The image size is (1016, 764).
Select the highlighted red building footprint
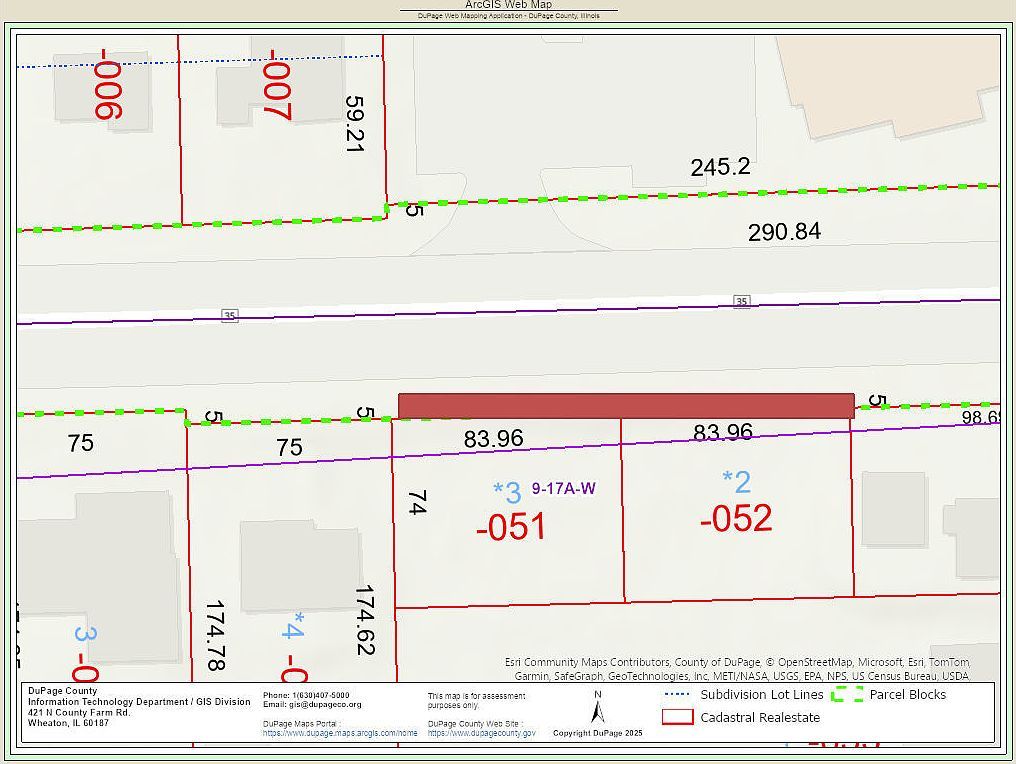coord(625,404)
